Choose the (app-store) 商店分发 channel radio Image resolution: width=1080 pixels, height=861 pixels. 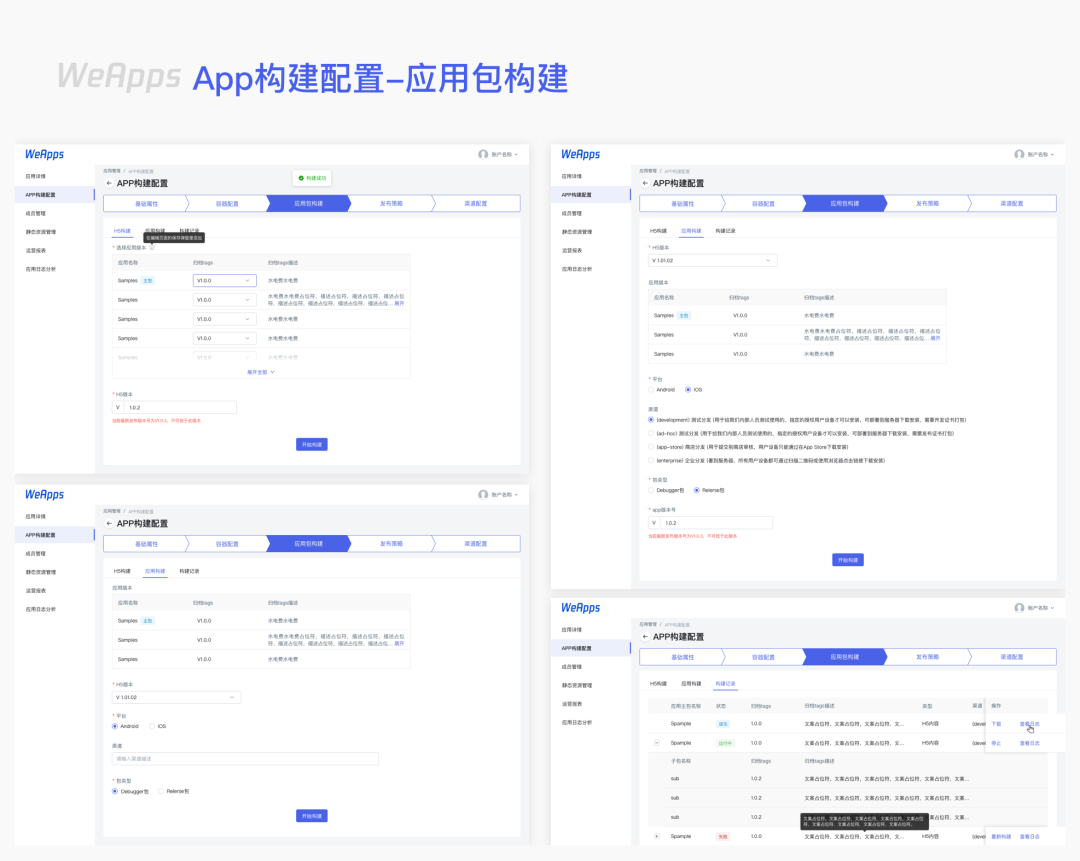651,447
